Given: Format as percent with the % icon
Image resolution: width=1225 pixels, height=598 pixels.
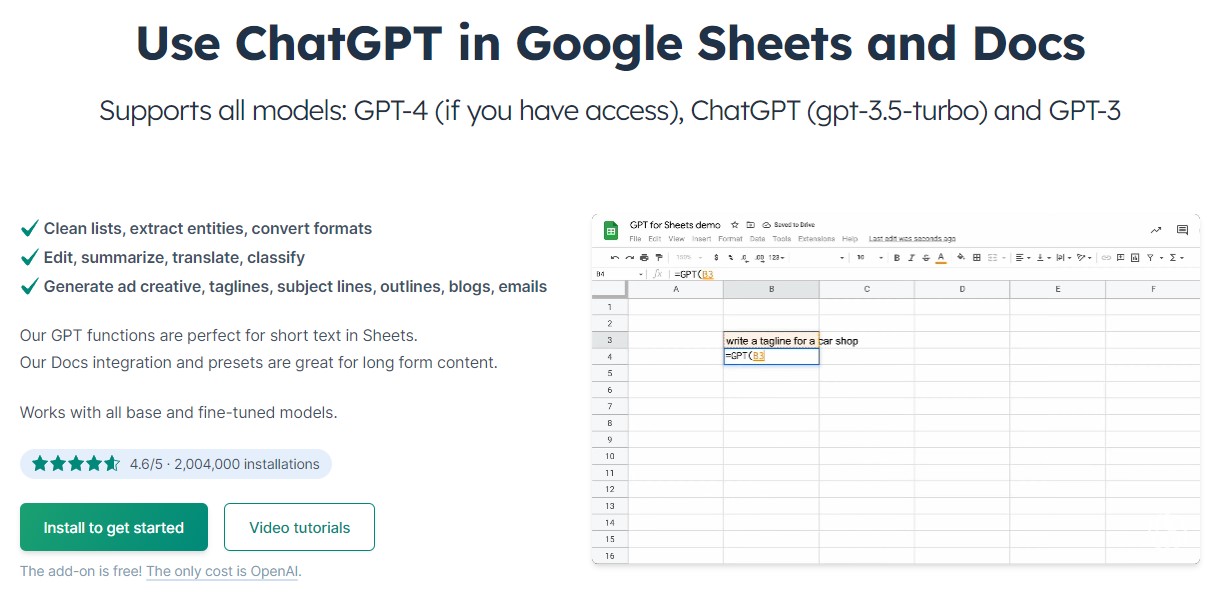Looking at the screenshot, I should tap(731, 258).
